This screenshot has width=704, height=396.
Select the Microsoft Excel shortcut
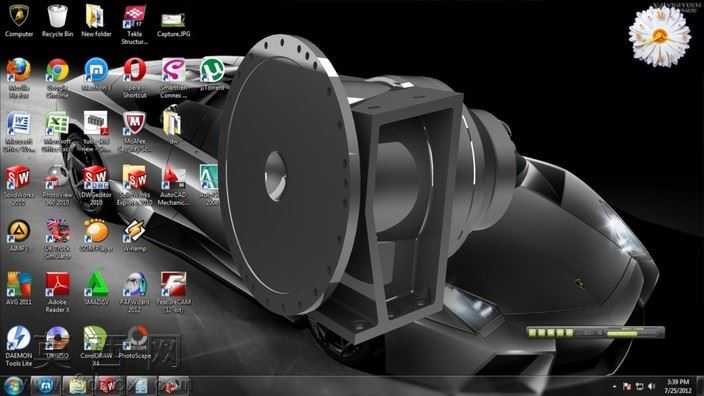tap(57, 132)
